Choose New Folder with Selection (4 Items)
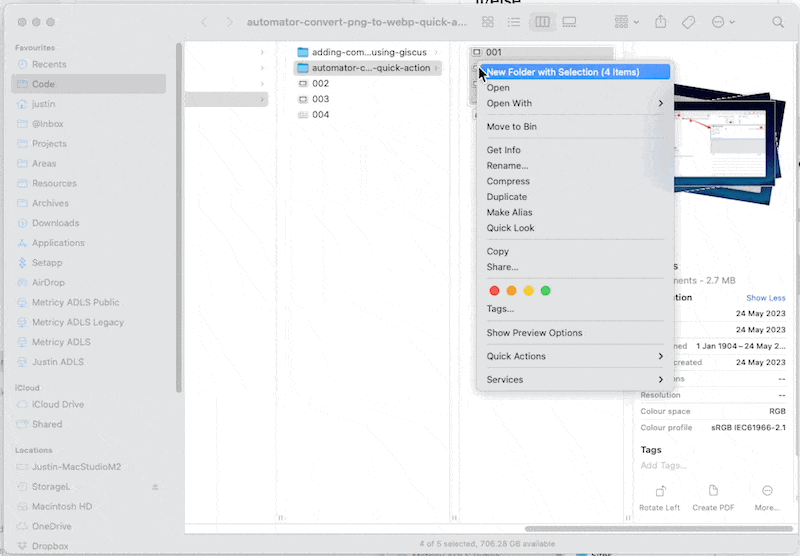This screenshot has height=556, width=800. pos(574,72)
